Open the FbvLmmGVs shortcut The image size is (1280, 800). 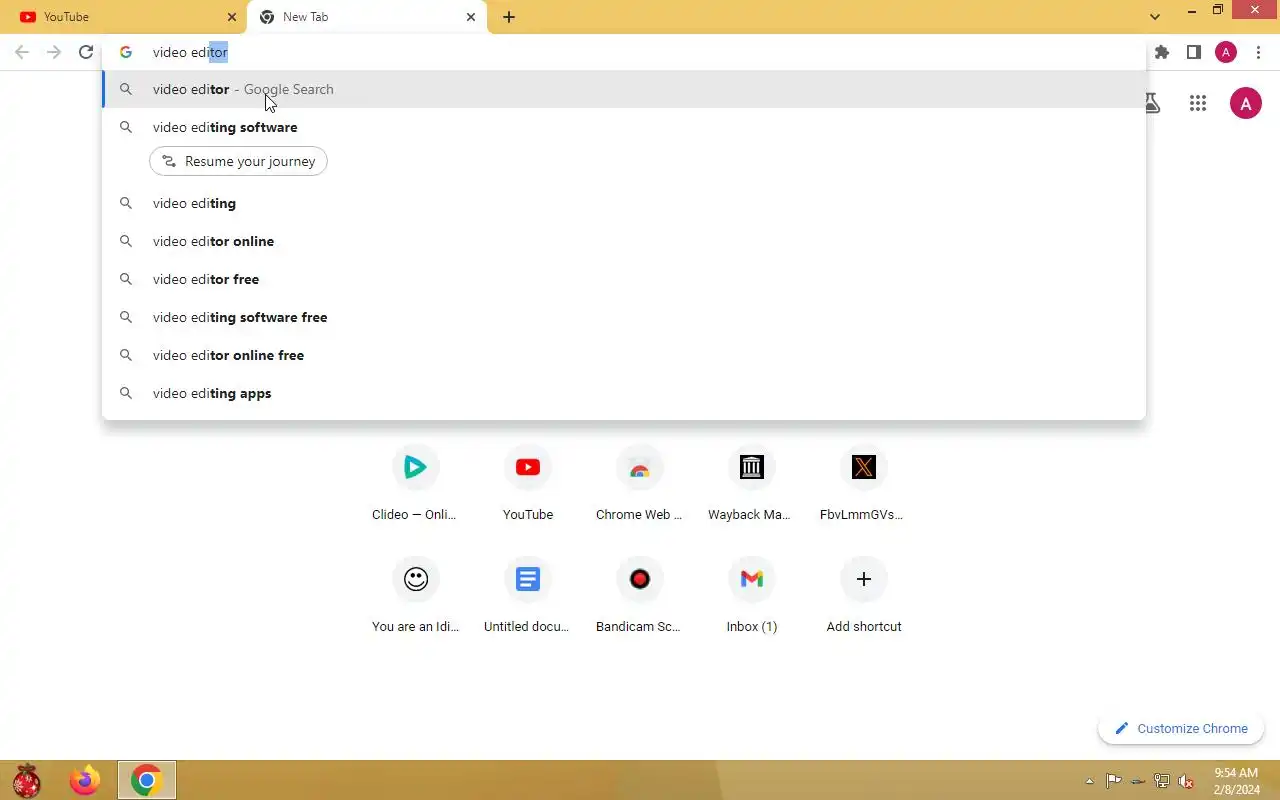click(x=864, y=485)
